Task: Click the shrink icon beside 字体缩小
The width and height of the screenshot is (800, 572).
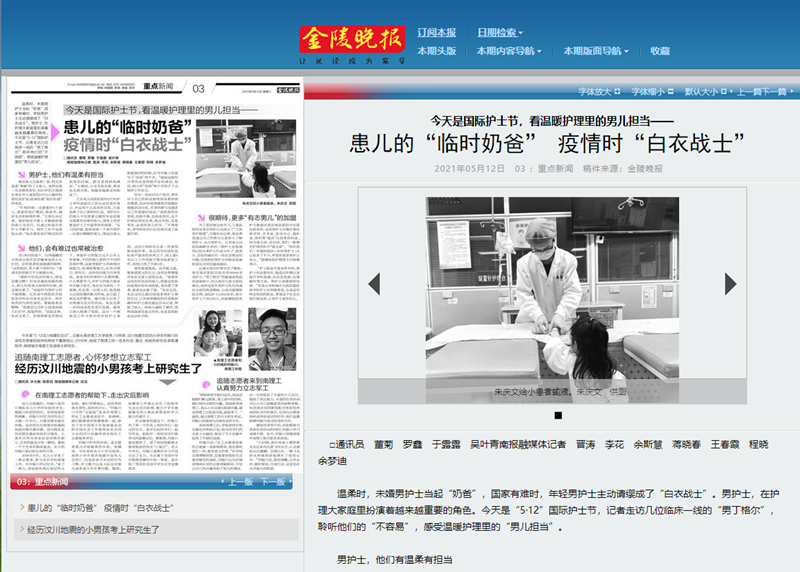Action: click(670, 91)
